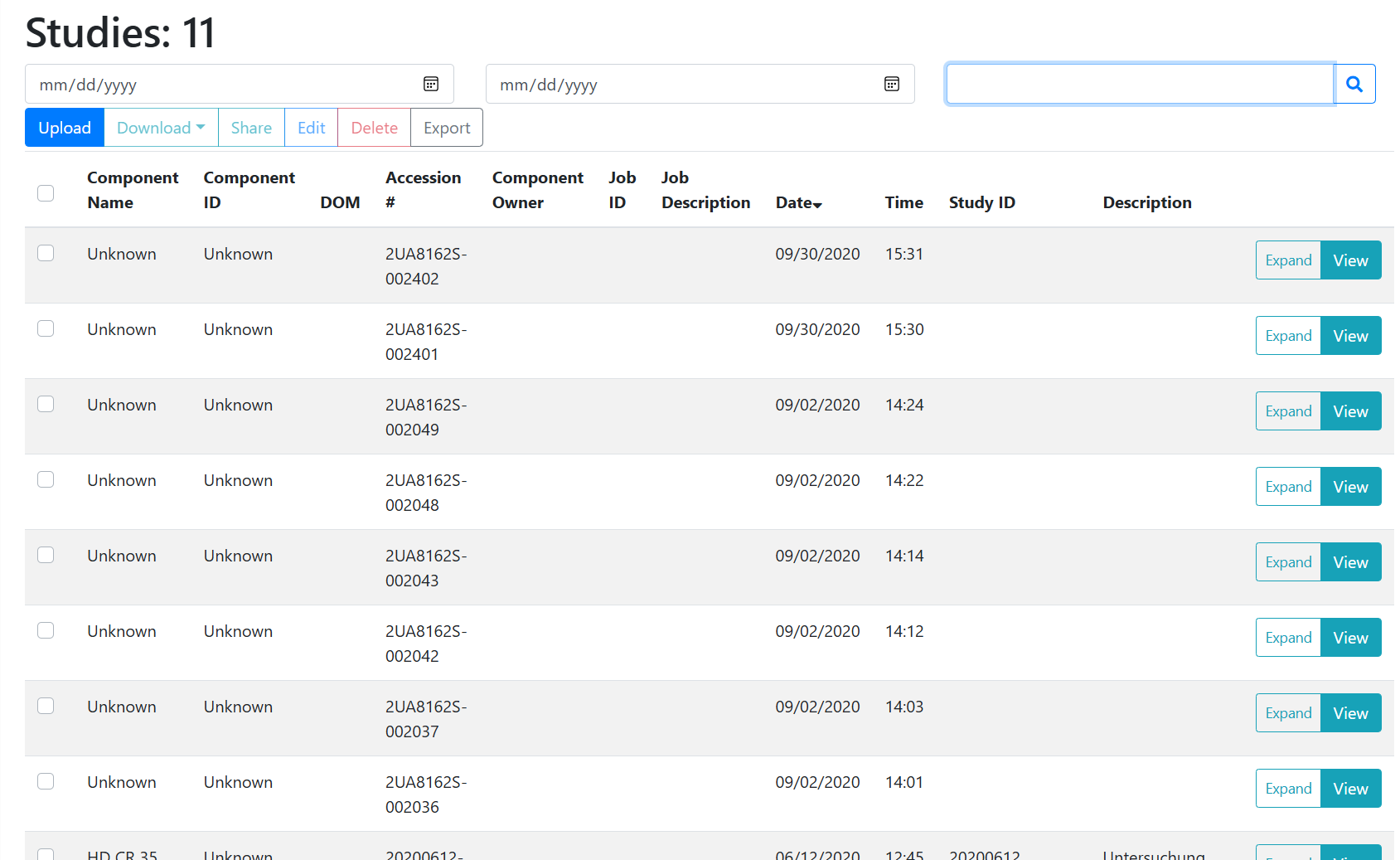Click the Edit button
The width and height of the screenshot is (1400, 860).
tap(312, 128)
